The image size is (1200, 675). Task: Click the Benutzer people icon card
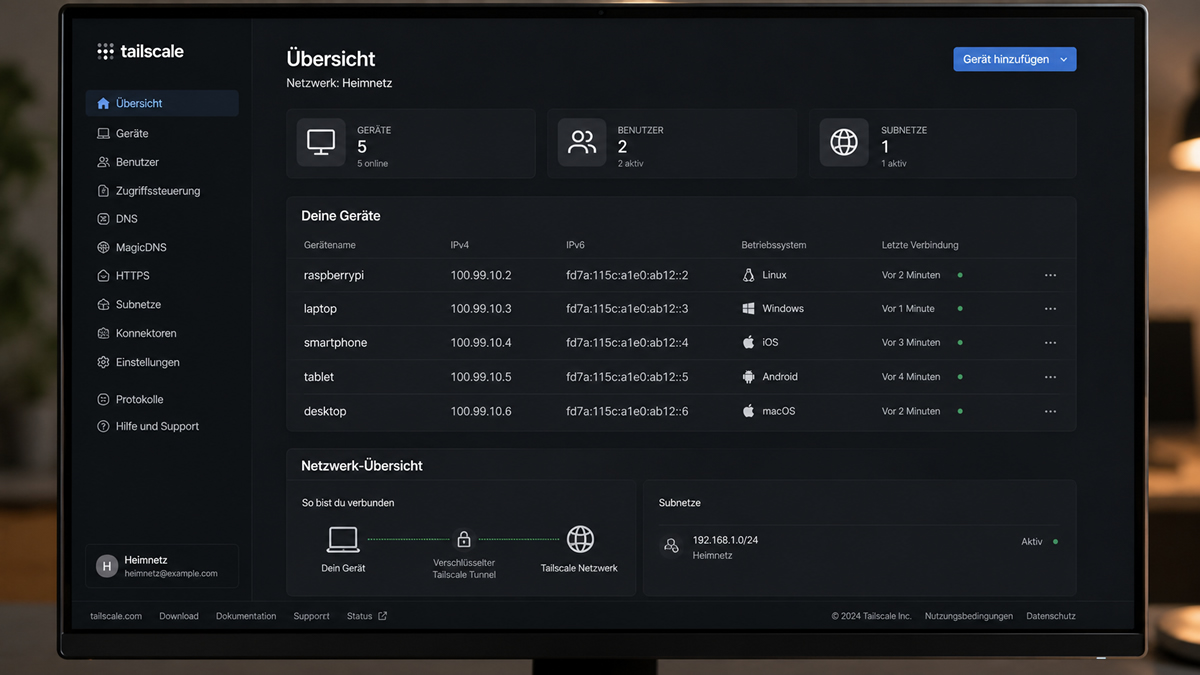tap(581, 142)
